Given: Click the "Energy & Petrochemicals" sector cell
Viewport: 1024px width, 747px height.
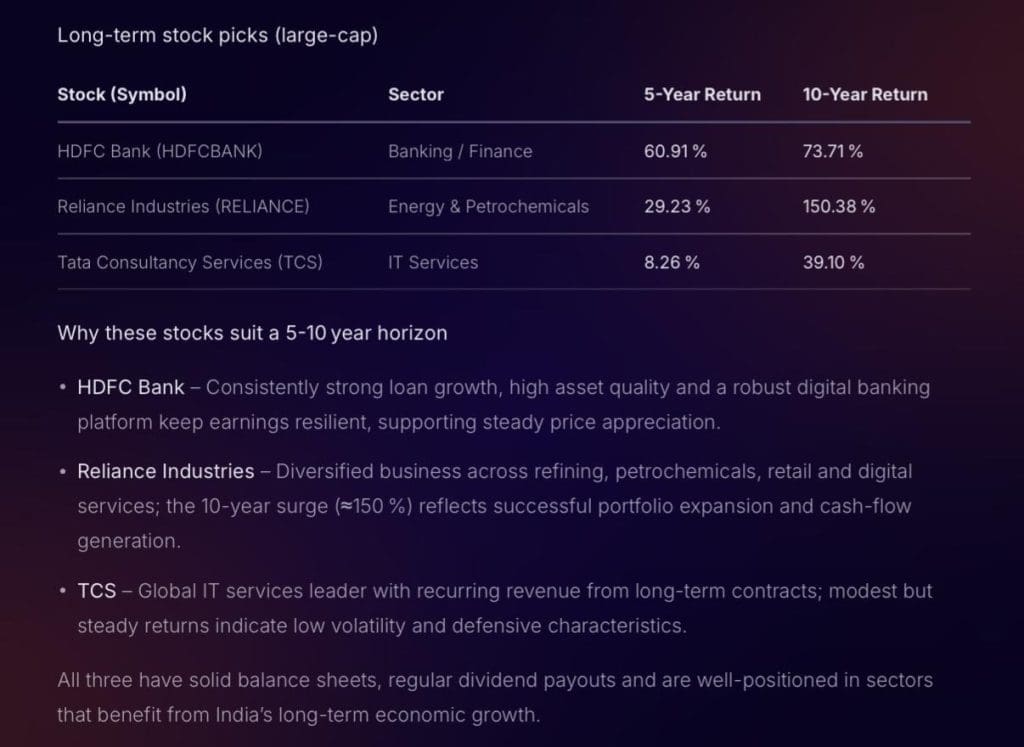Looking at the screenshot, I should [488, 207].
